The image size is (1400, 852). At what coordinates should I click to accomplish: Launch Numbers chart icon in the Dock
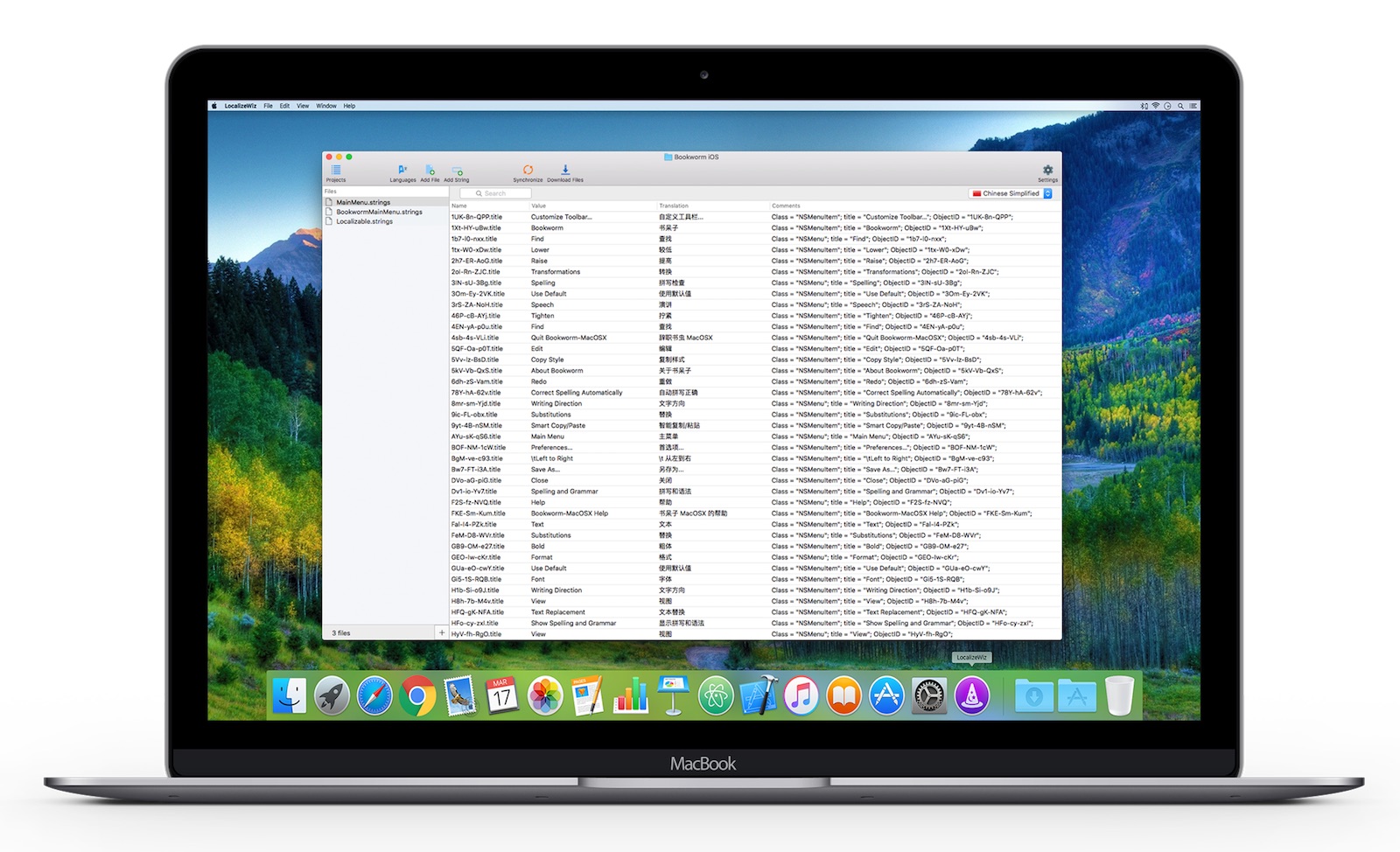pyautogui.click(x=630, y=696)
